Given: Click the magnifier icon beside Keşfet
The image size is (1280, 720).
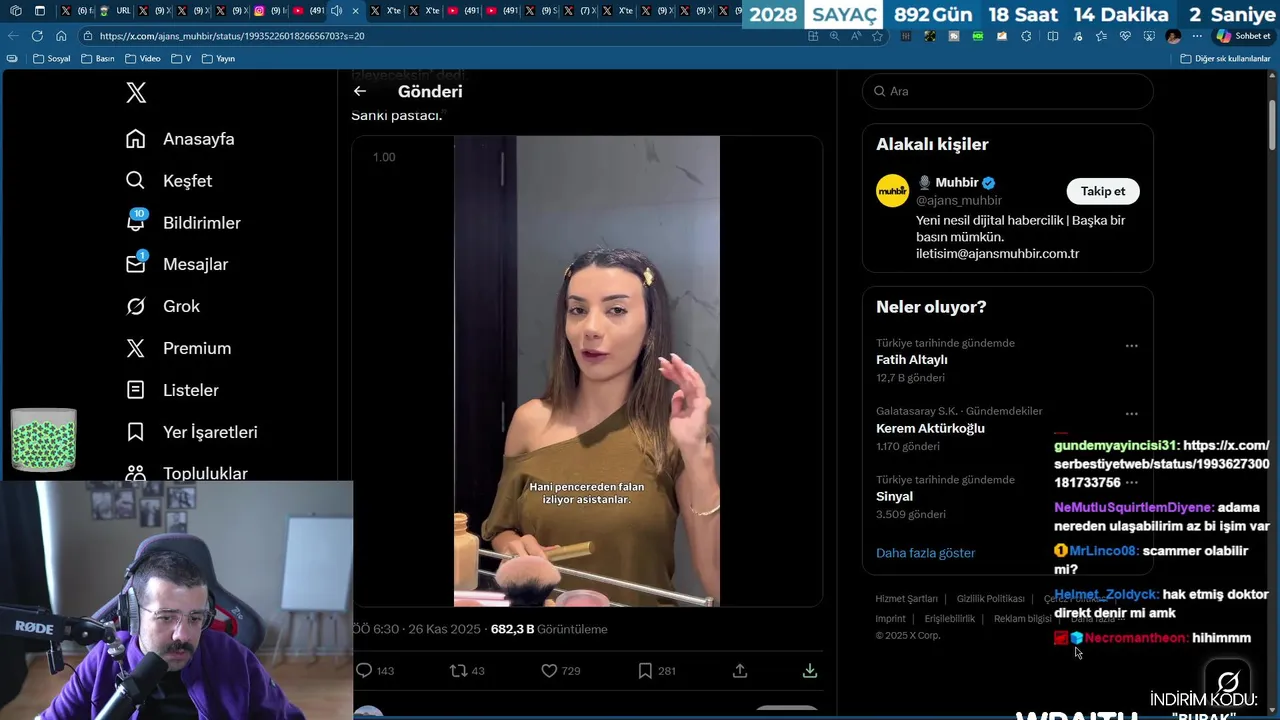Looking at the screenshot, I should point(136,181).
